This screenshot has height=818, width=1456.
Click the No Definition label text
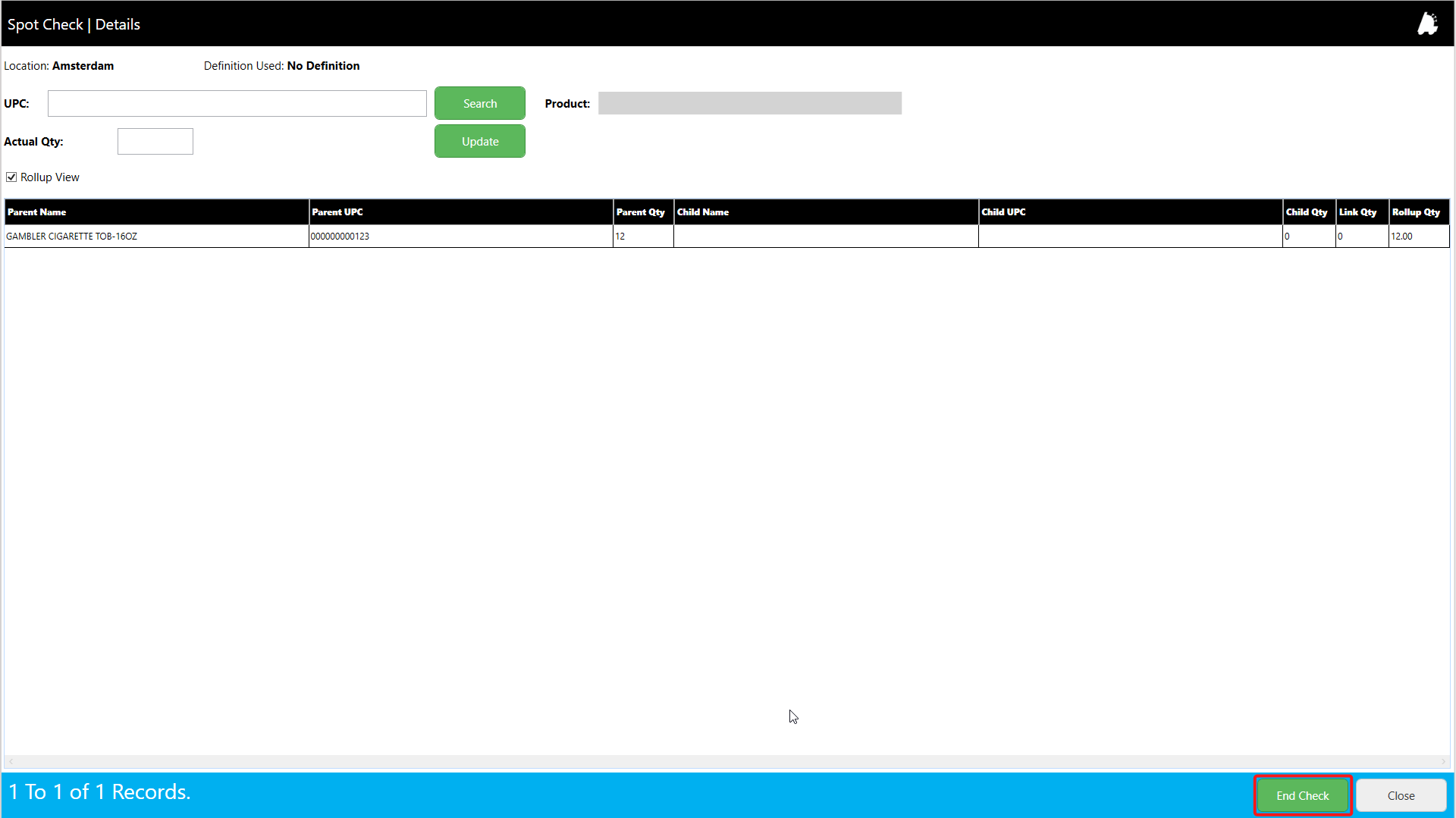(324, 66)
